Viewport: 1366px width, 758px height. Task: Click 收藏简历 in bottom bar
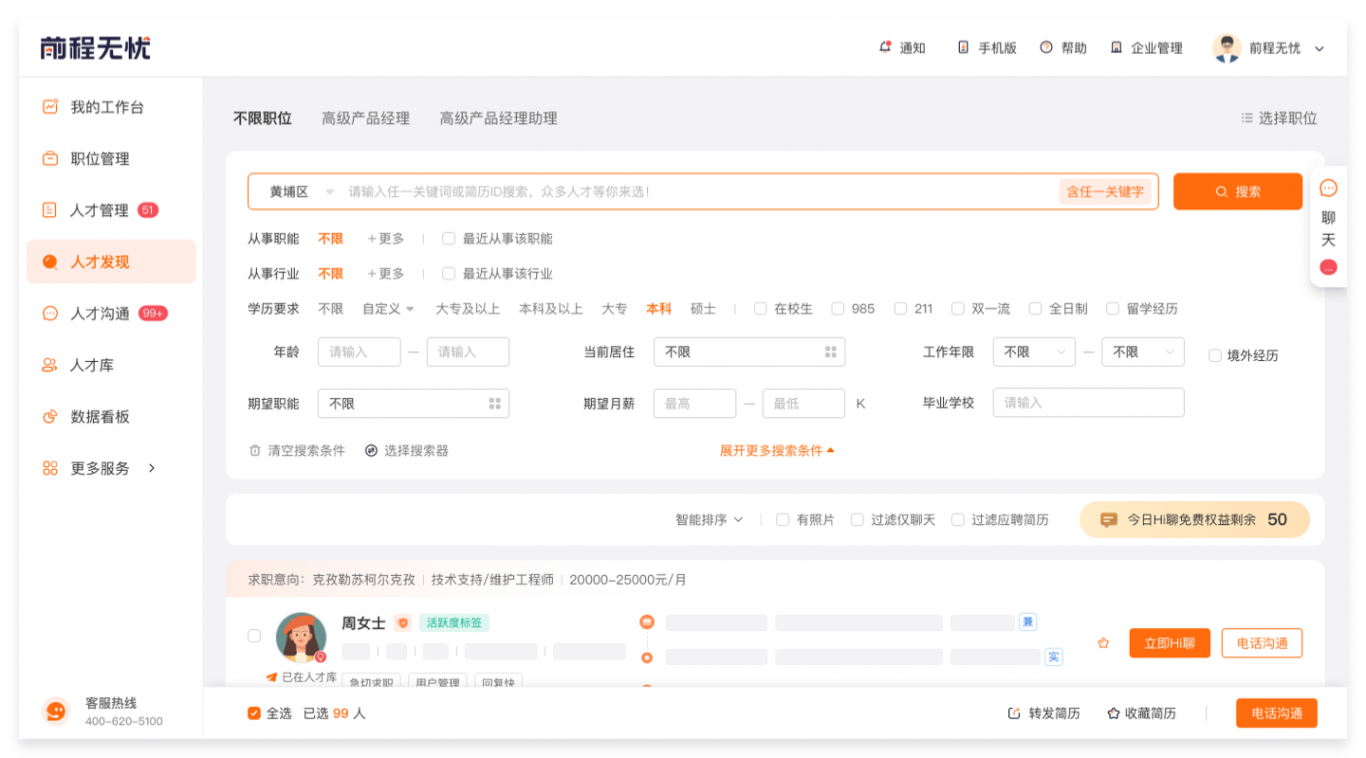(x=1141, y=713)
